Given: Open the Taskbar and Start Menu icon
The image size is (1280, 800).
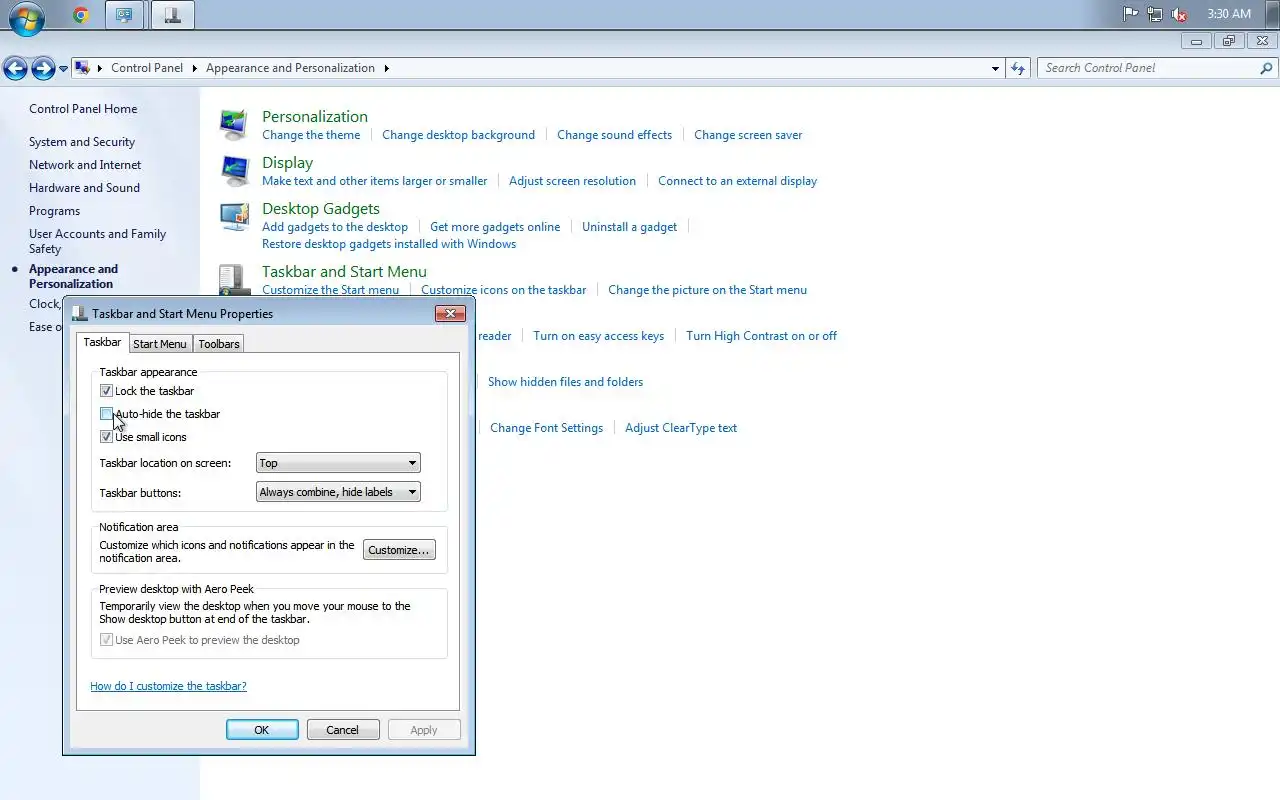Looking at the screenshot, I should (x=235, y=280).
